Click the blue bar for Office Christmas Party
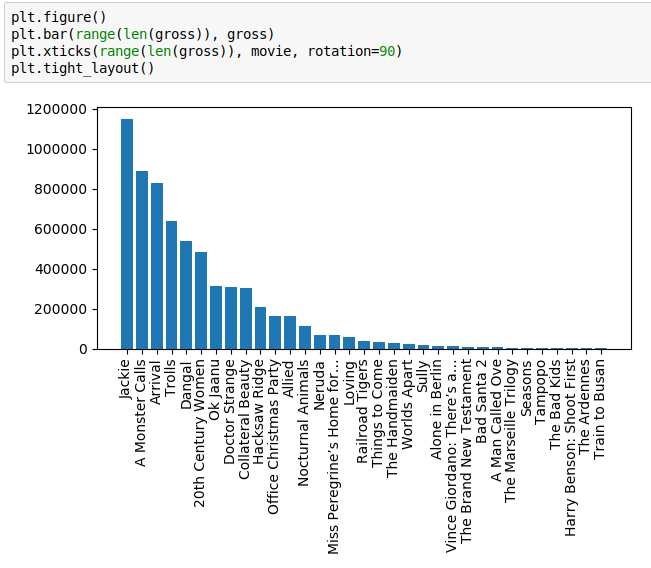The width and height of the screenshot is (651, 568). click(x=275, y=333)
